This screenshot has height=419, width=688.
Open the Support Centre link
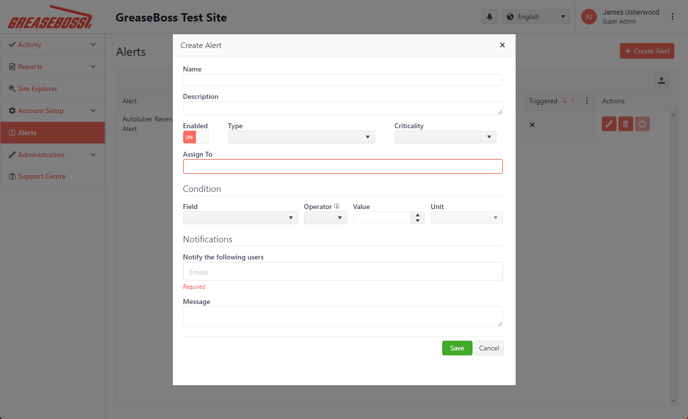pyautogui.click(x=53, y=176)
